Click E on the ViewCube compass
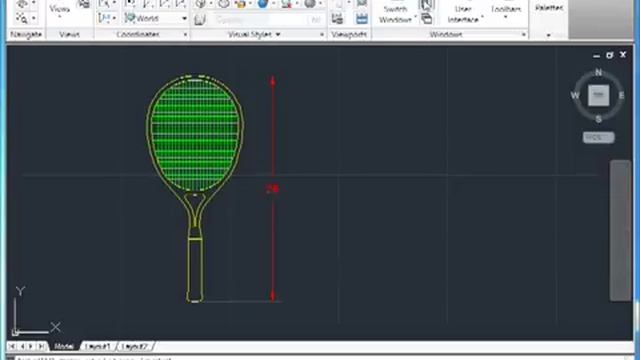 pyautogui.click(x=621, y=96)
